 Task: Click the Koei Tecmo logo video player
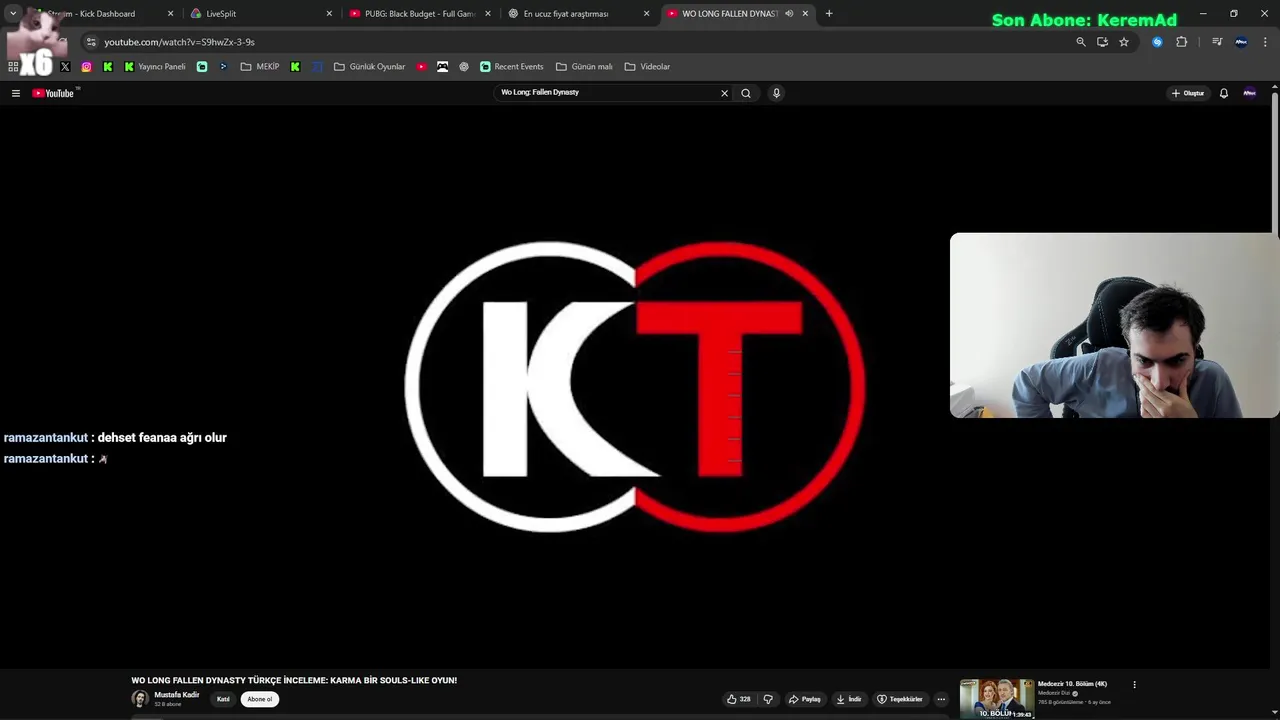coord(635,387)
